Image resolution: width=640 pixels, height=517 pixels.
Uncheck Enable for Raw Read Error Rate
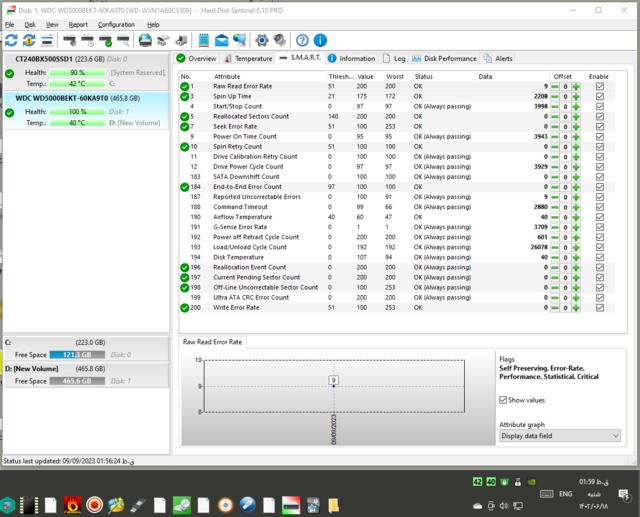[600, 87]
